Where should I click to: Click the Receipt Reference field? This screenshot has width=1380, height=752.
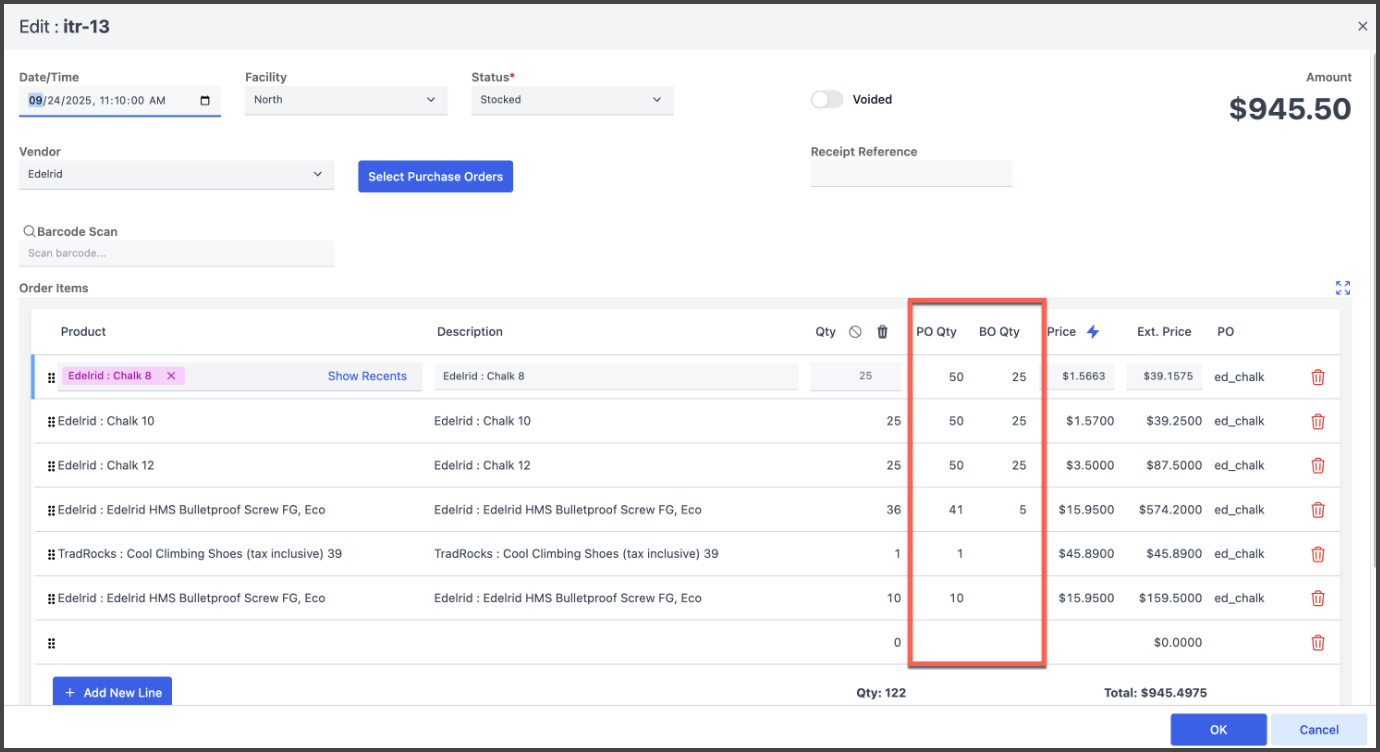[x=911, y=174]
